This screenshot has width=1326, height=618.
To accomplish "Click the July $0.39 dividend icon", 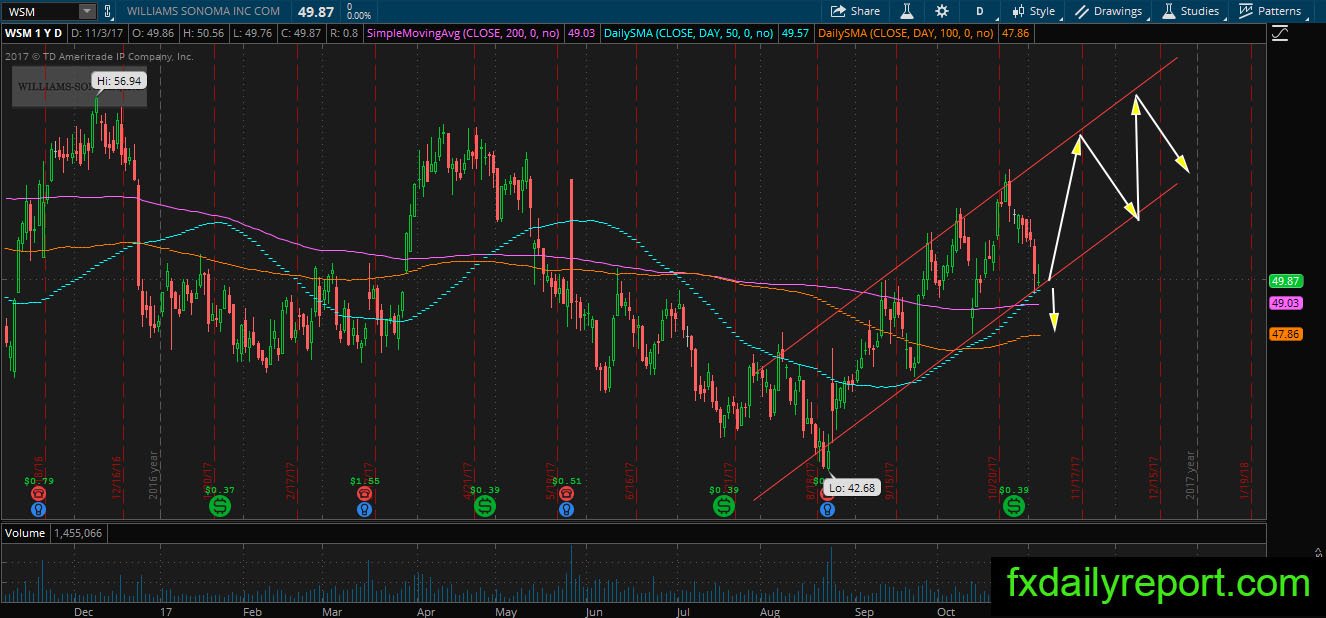I will [723, 507].
